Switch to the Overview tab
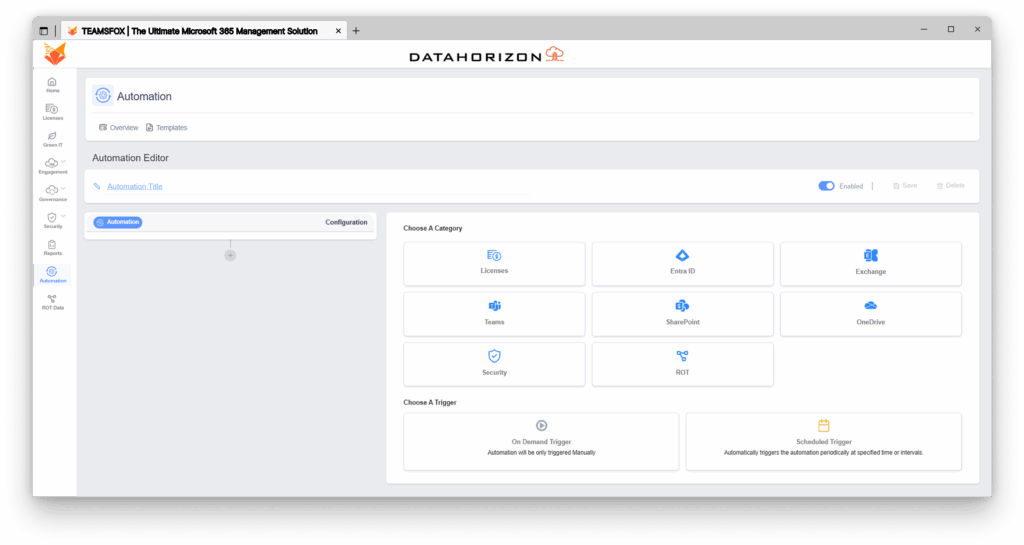The image size is (1024, 545). pos(118,127)
